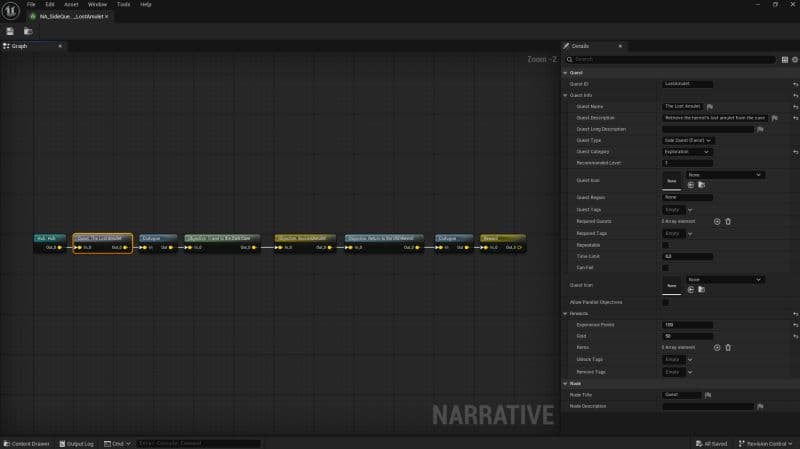This screenshot has height=449, width=800.
Task: Reset Quest Category to default arrow icon
Action: click(795, 152)
